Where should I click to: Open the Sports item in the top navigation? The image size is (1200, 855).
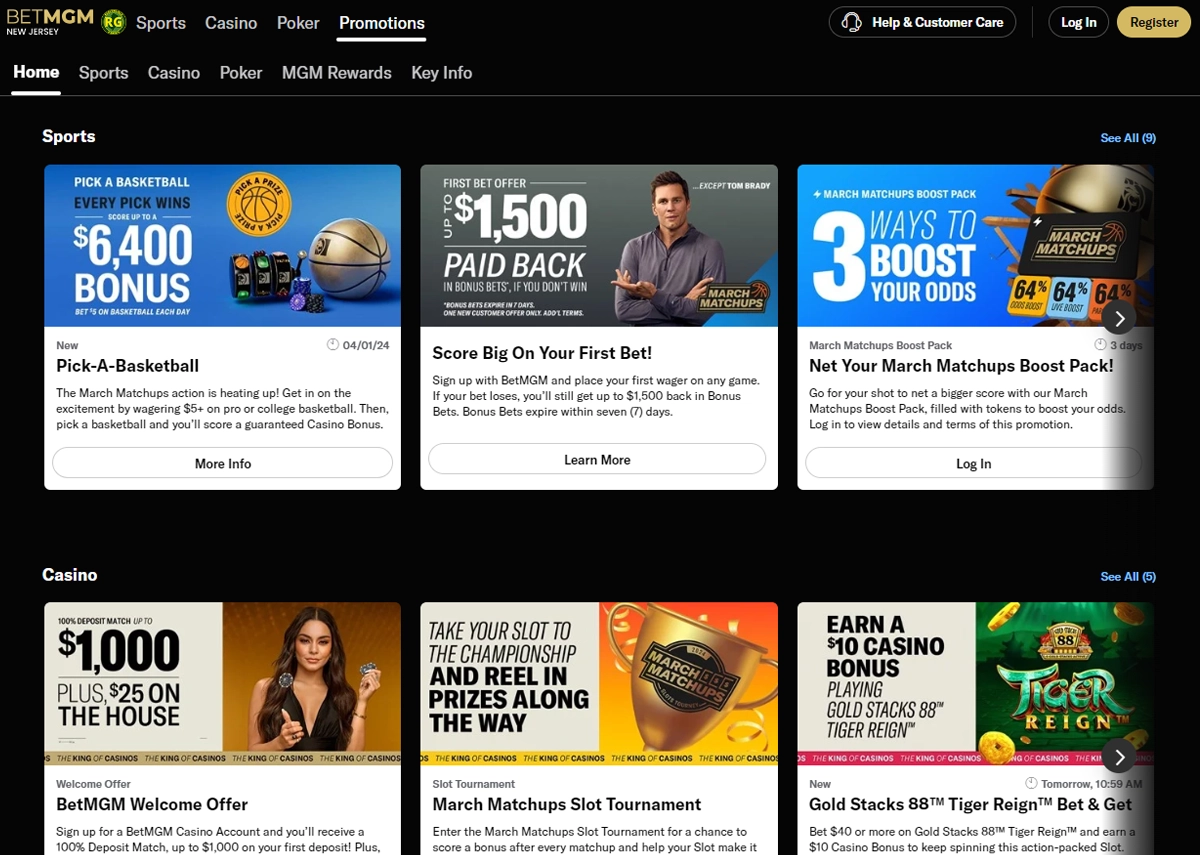[161, 22]
